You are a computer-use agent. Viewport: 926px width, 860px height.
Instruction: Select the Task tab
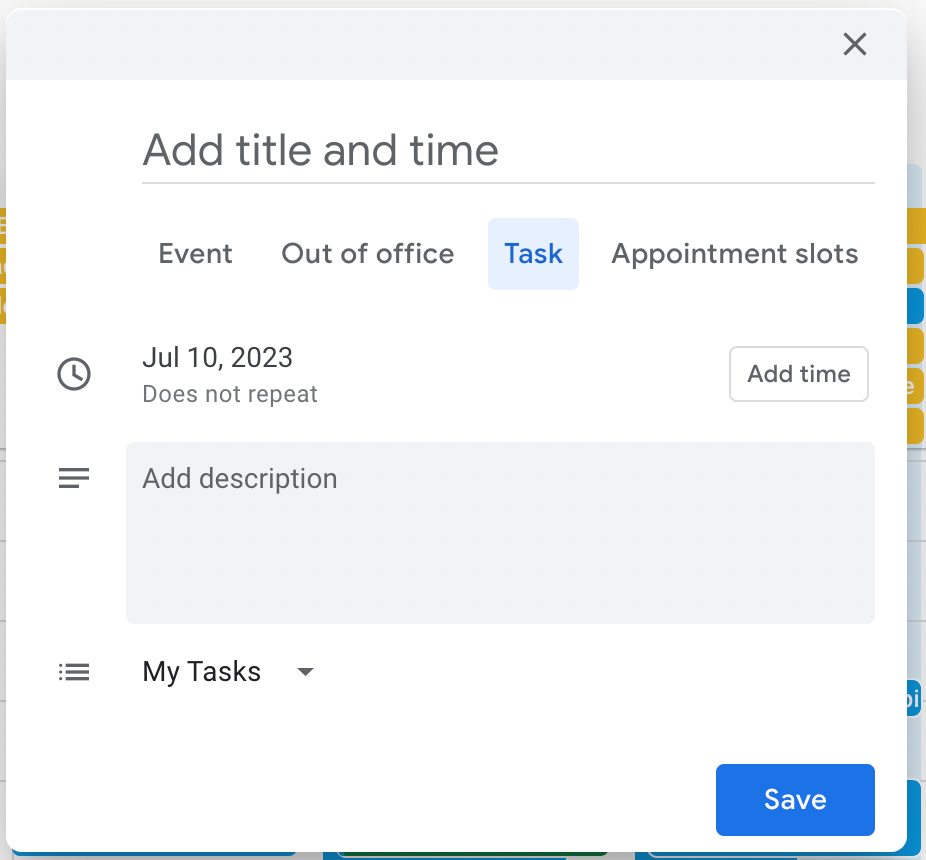(x=533, y=253)
